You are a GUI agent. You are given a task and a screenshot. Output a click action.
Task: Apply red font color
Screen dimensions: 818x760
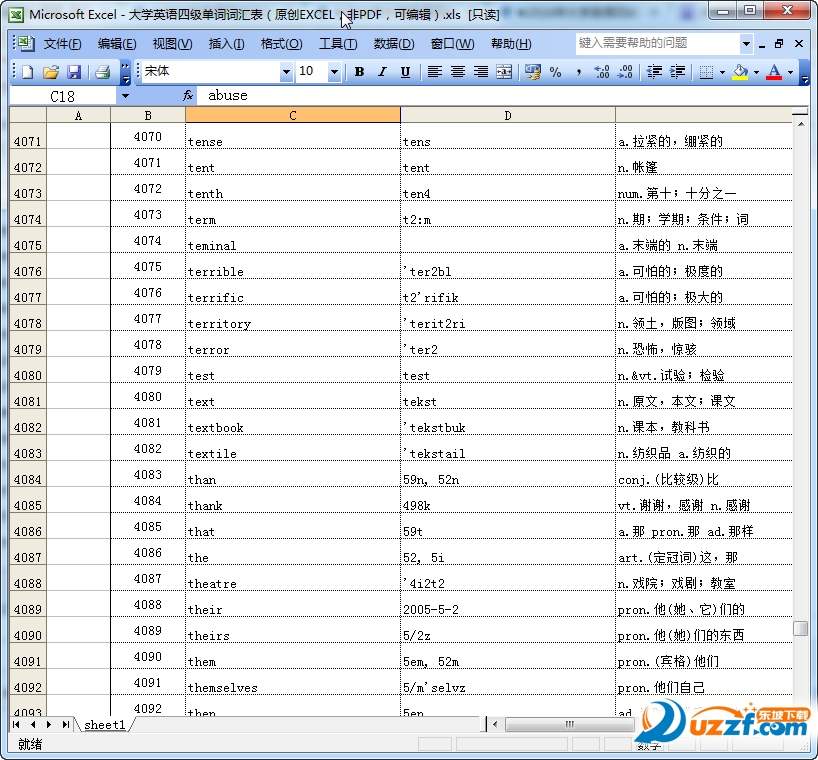click(x=774, y=72)
